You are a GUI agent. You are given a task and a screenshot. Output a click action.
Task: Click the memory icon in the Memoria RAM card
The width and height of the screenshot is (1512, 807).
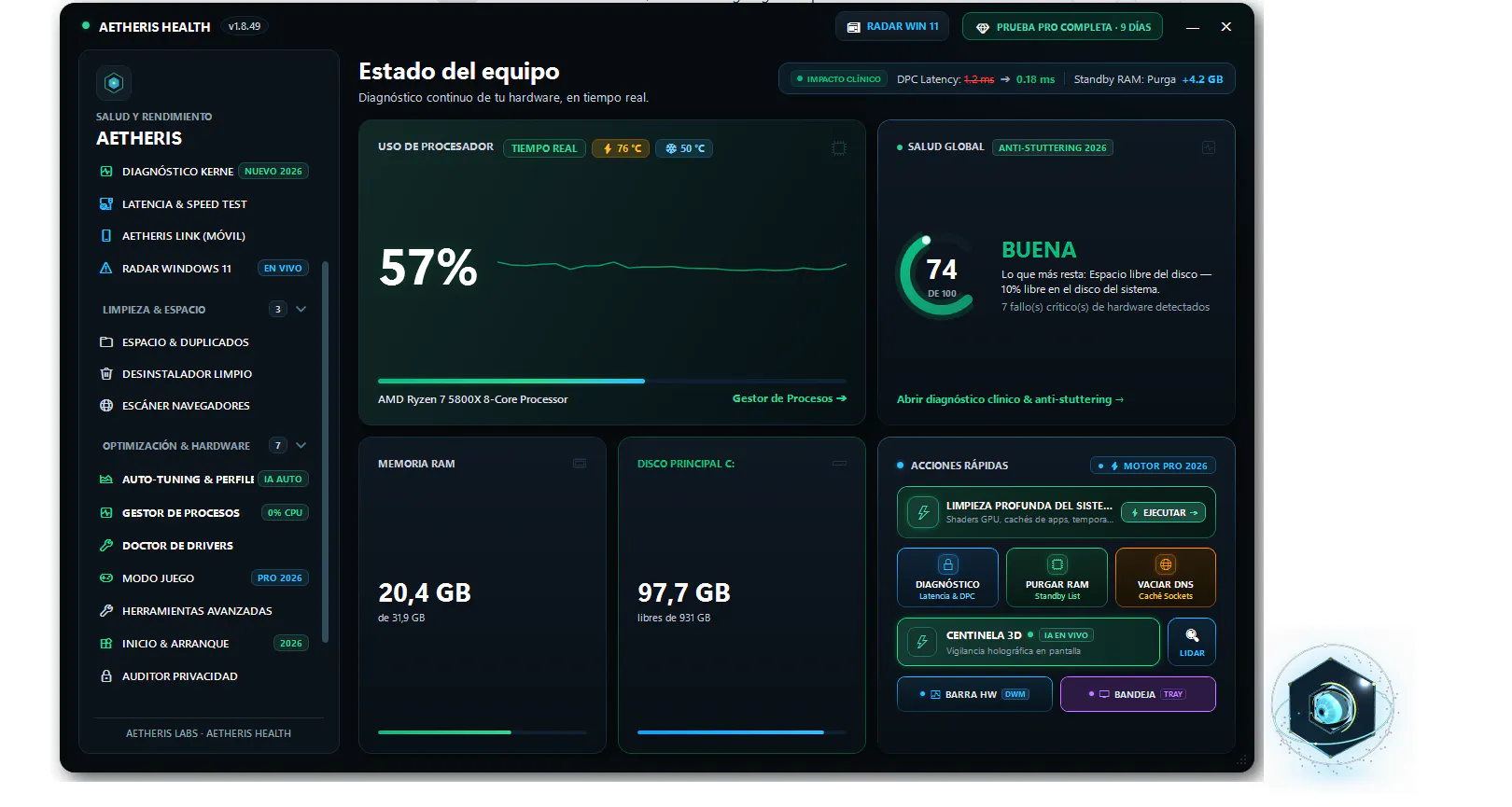pos(580,464)
